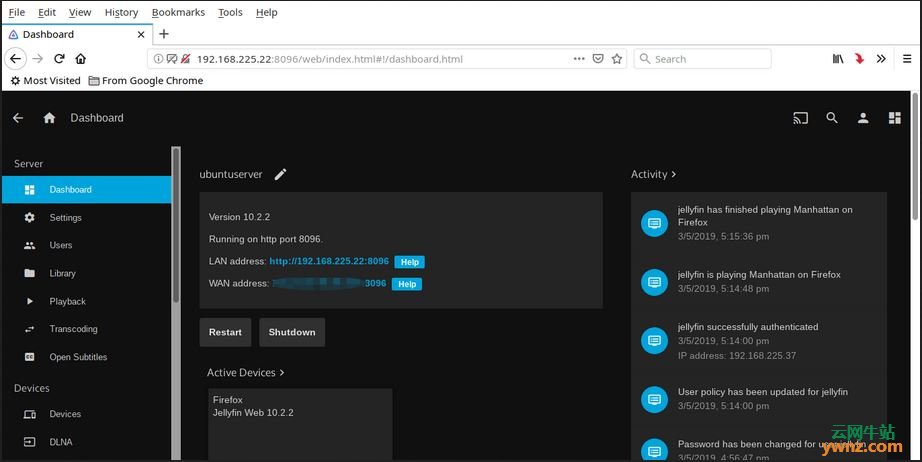
Task: Edit server name with pencil icon
Action: [x=280, y=174]
